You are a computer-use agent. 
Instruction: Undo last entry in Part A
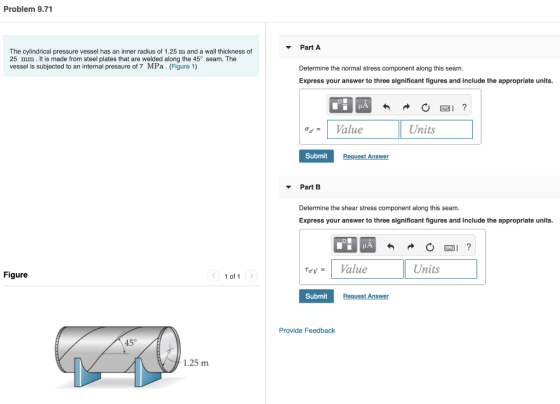pos(386,107)
